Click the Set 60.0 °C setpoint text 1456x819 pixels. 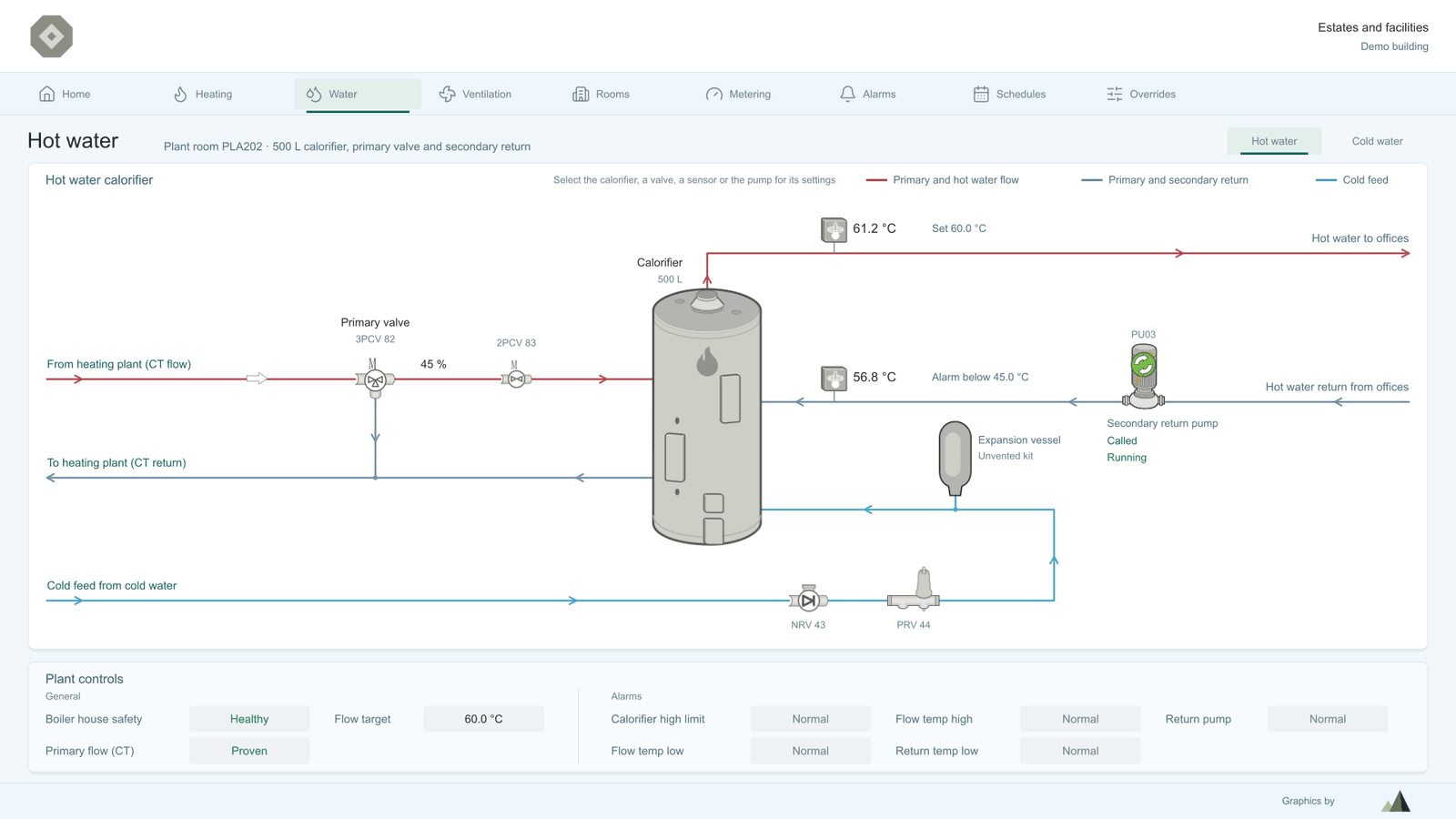tap(959, 228)
